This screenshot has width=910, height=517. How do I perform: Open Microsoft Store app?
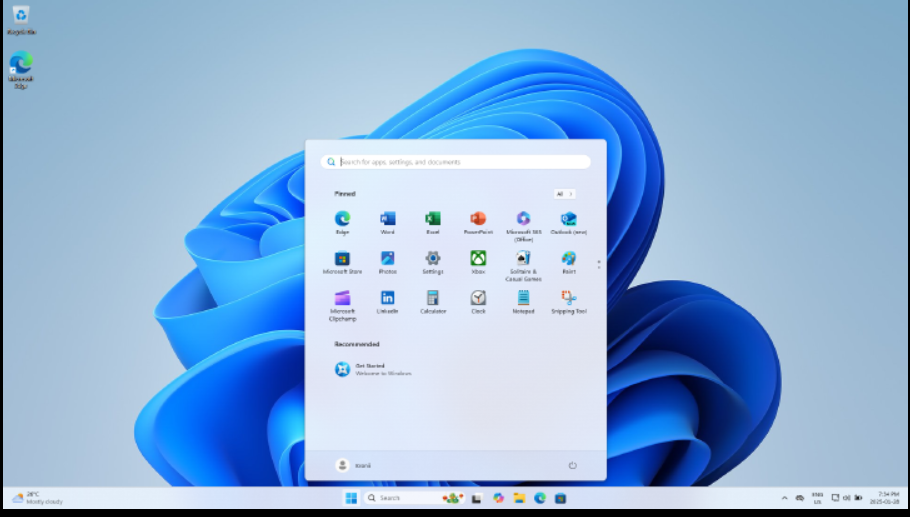coord(342,259)
